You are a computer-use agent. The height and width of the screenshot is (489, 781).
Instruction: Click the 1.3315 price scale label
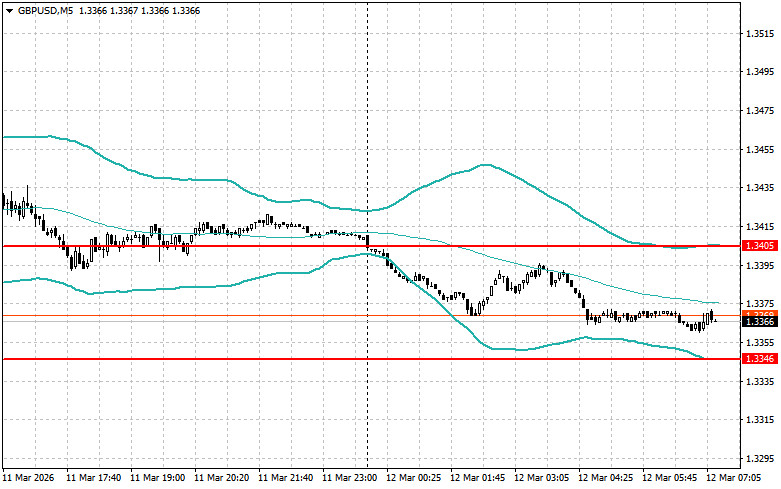click(x=760, y=420)
